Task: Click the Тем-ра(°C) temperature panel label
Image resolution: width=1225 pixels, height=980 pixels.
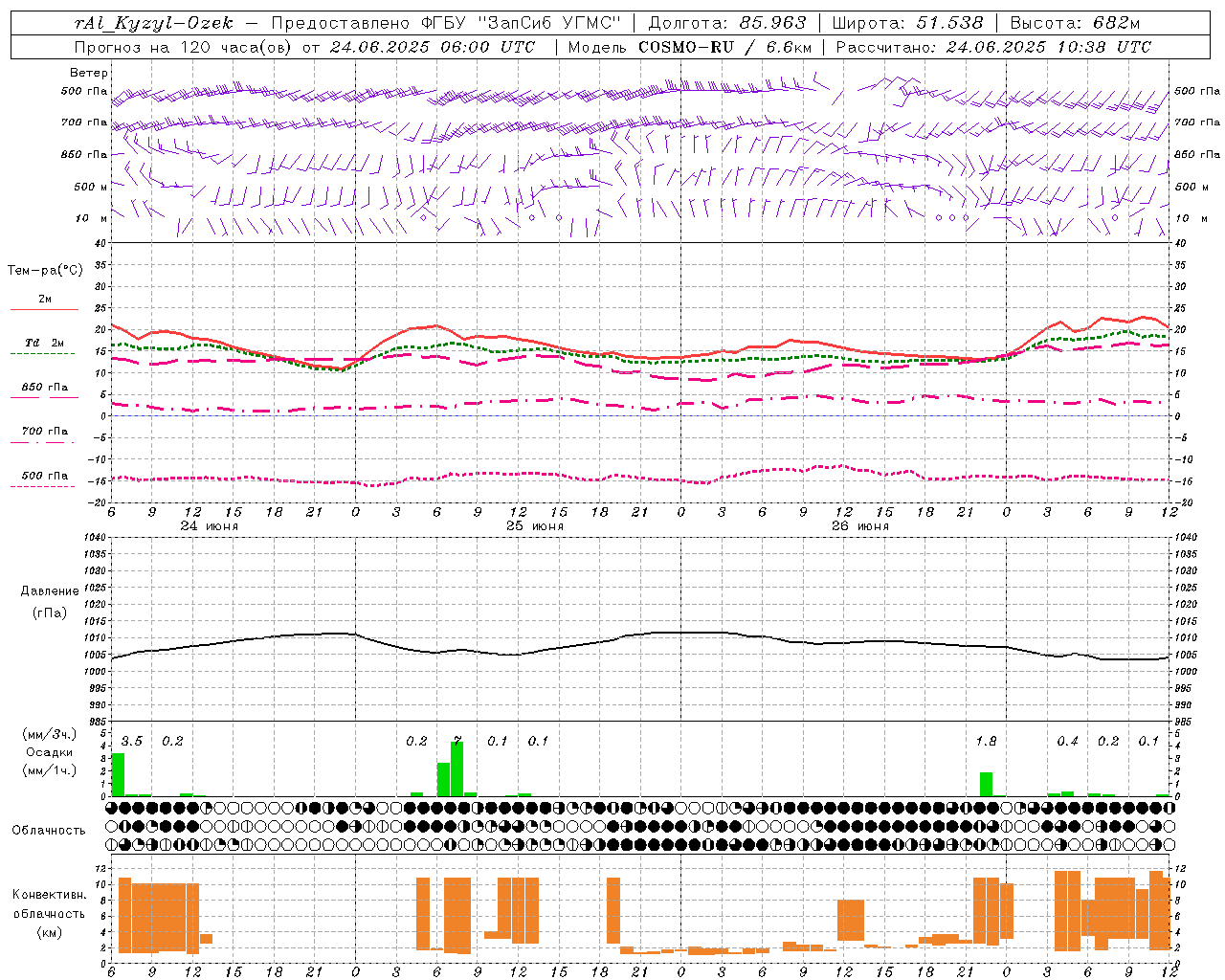Action: tap(45, 271)
